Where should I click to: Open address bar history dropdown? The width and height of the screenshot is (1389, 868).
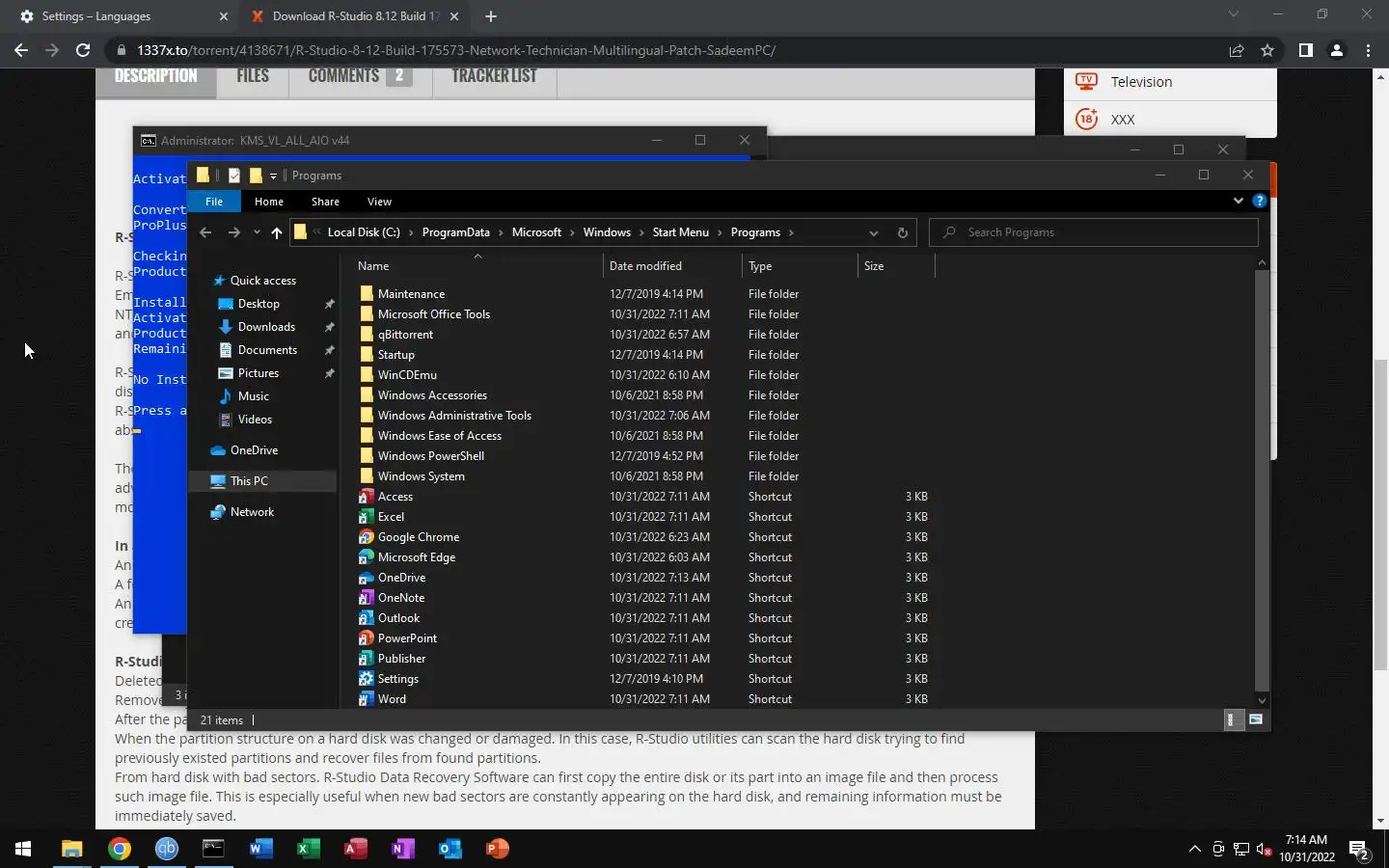pos(874,232)
